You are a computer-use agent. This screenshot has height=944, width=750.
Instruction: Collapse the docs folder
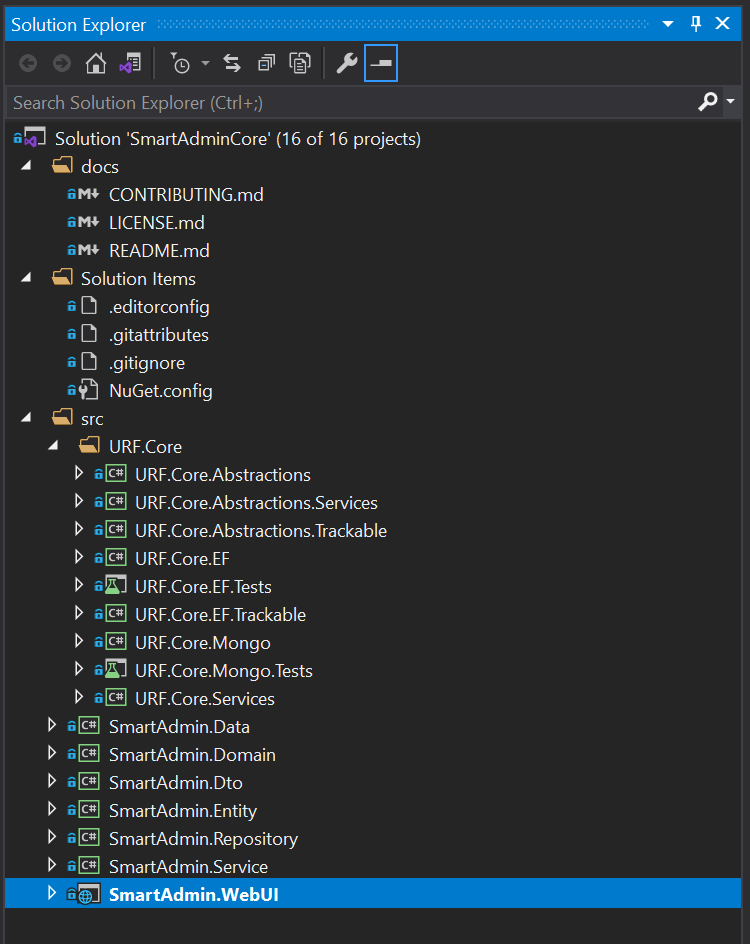[x=27, y=166]
